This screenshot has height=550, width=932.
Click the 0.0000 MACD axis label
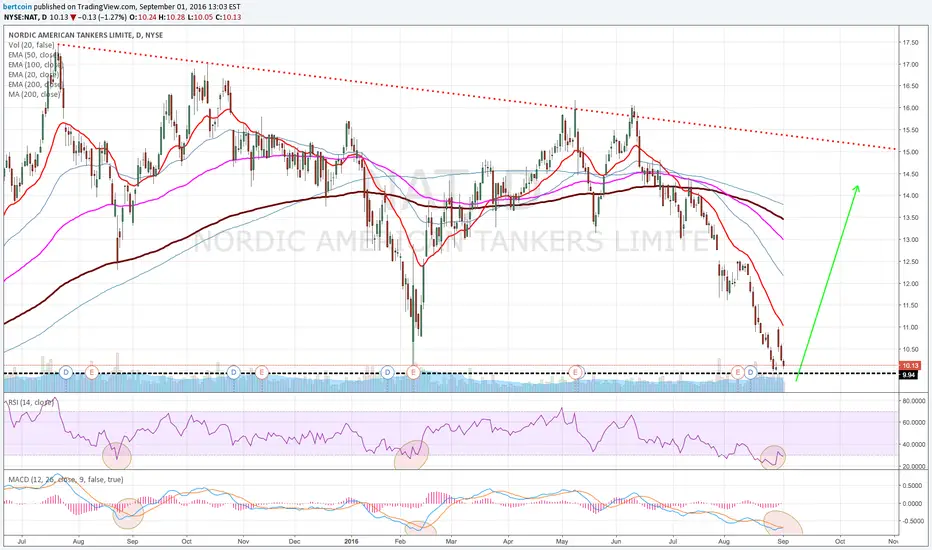914,503
